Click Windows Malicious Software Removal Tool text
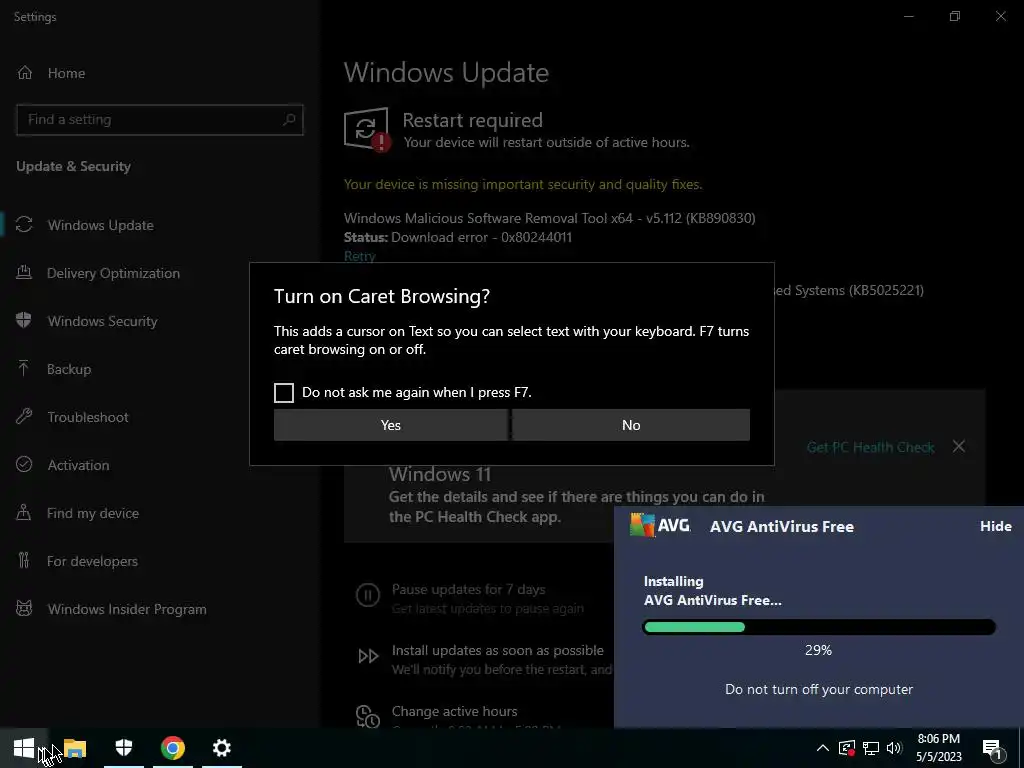The width and height of the screenshot is (1024, 768). tap(549, 218)
